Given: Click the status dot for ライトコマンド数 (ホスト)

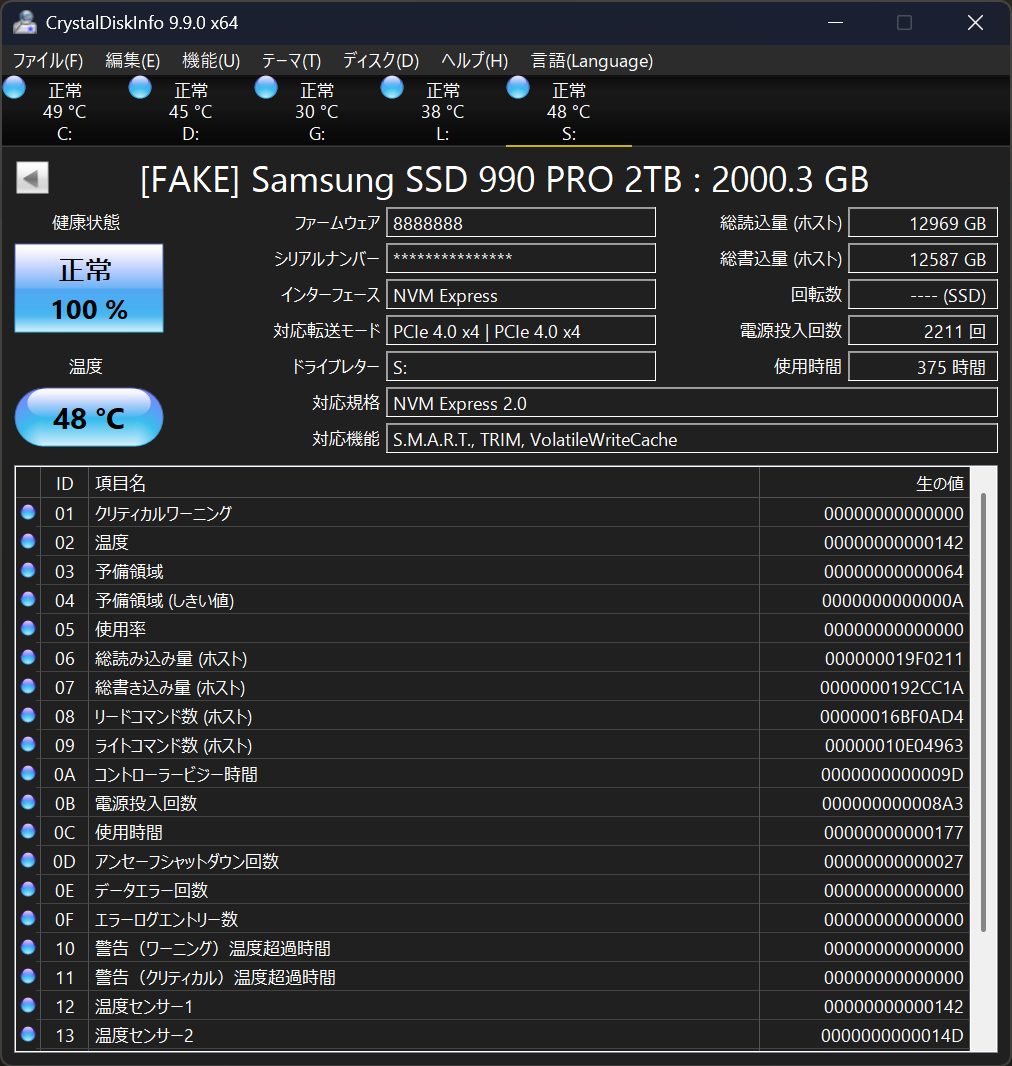Looking at the screenshot, I should 28,744.
